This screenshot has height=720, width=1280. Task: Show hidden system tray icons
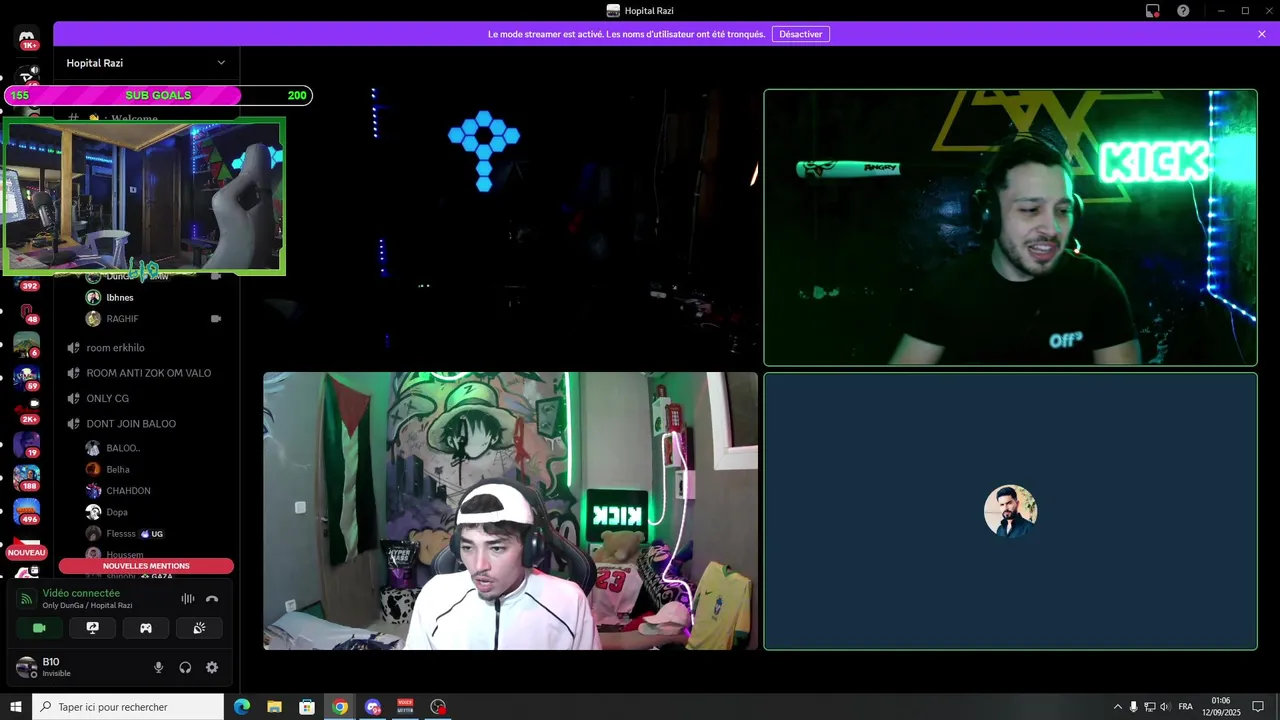pos(1118,707)
